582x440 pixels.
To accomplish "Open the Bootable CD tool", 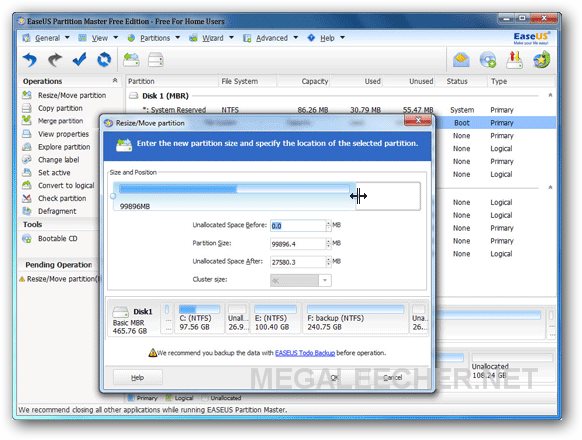I will tap(58, 239).
